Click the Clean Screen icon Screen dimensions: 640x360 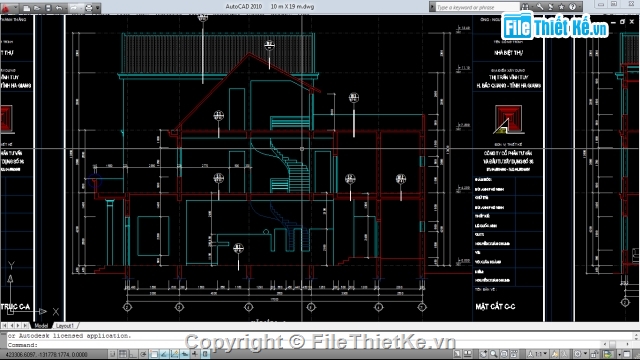click(x=627, y=354)
